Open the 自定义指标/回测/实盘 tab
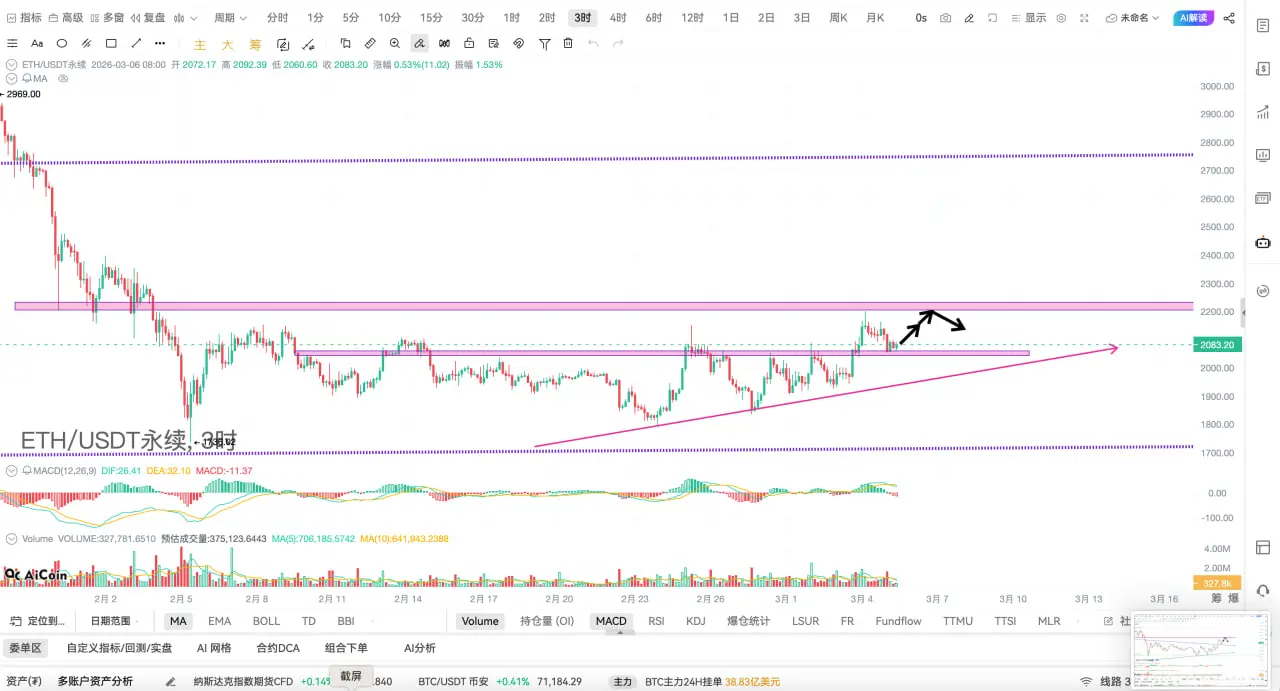The height and width of the screenshot is (691, 1280). click(119, 648)
